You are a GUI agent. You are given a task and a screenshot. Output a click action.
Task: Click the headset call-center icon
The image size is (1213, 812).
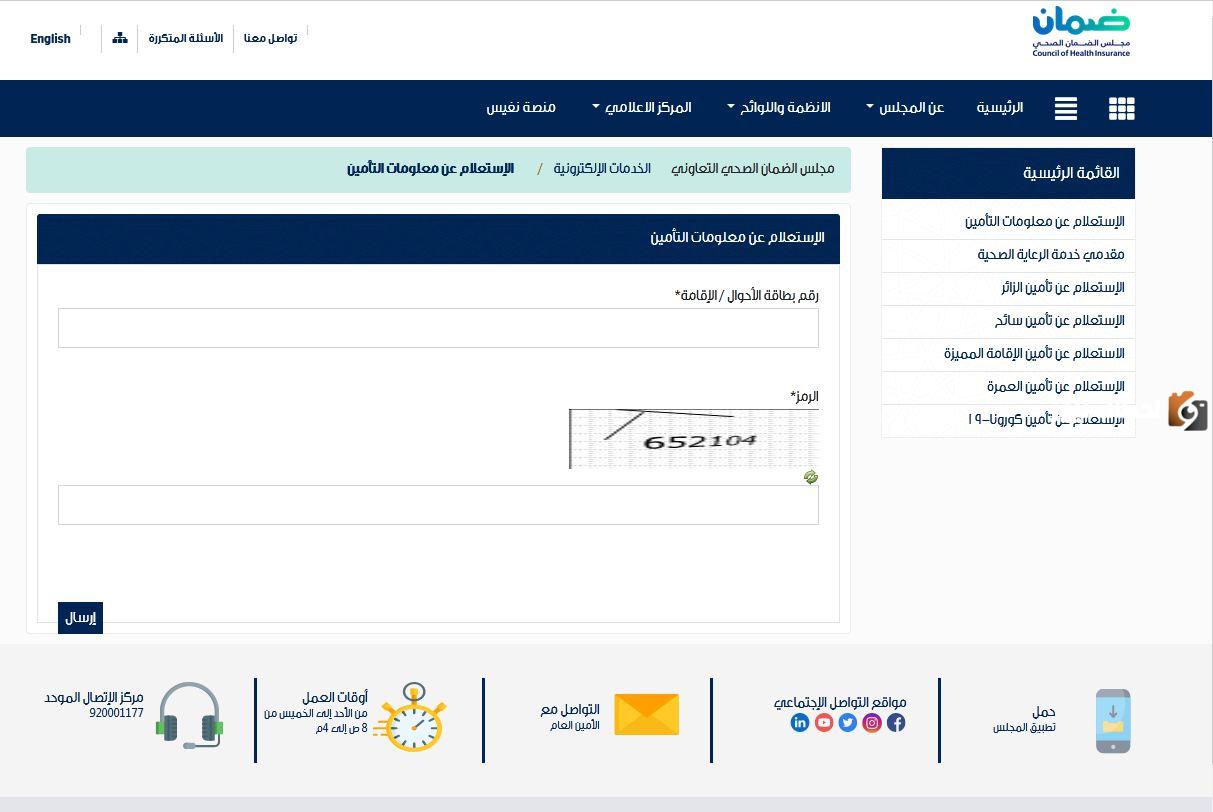(x=189, y=714)
